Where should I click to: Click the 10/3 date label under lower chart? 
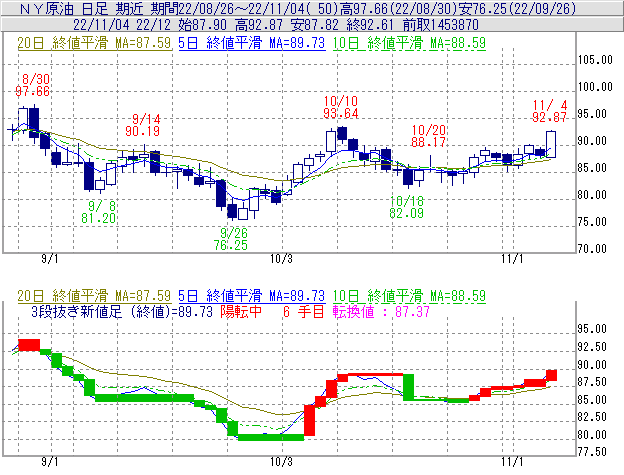coord(281,462)
